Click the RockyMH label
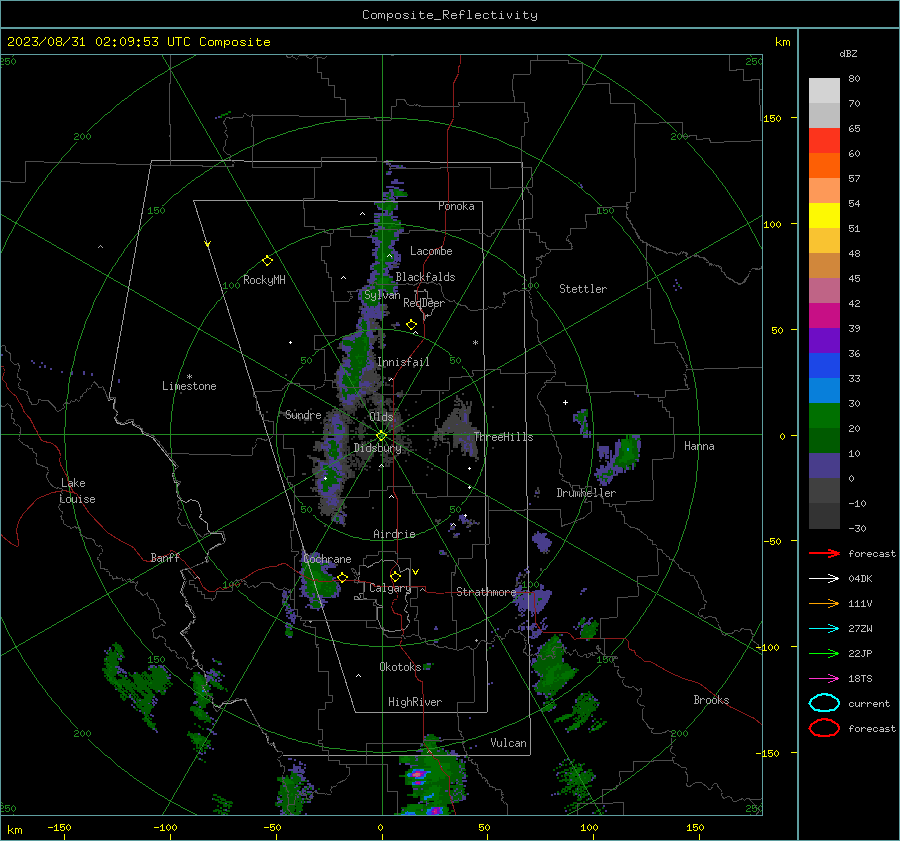 click(x=264, y=280)
